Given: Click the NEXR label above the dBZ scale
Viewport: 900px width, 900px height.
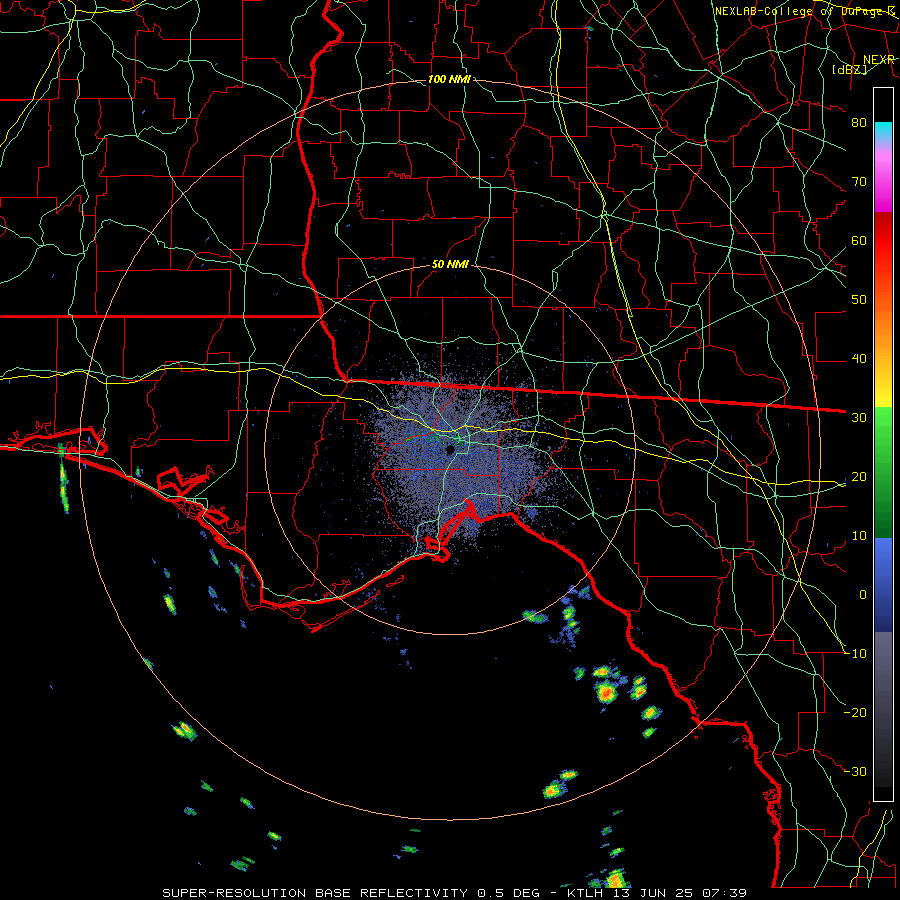Looking at the screenshot, I should tap(879, 60).
